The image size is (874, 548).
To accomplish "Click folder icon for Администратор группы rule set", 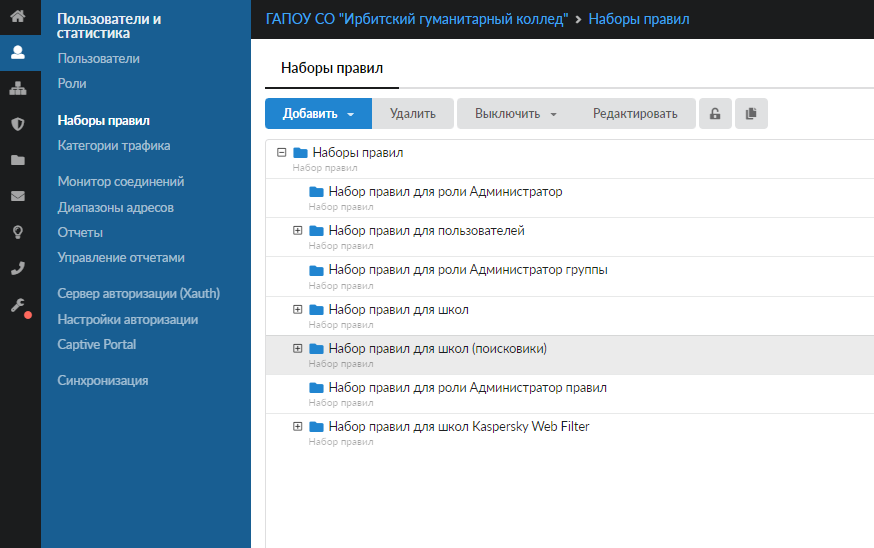I will (317, 270).
